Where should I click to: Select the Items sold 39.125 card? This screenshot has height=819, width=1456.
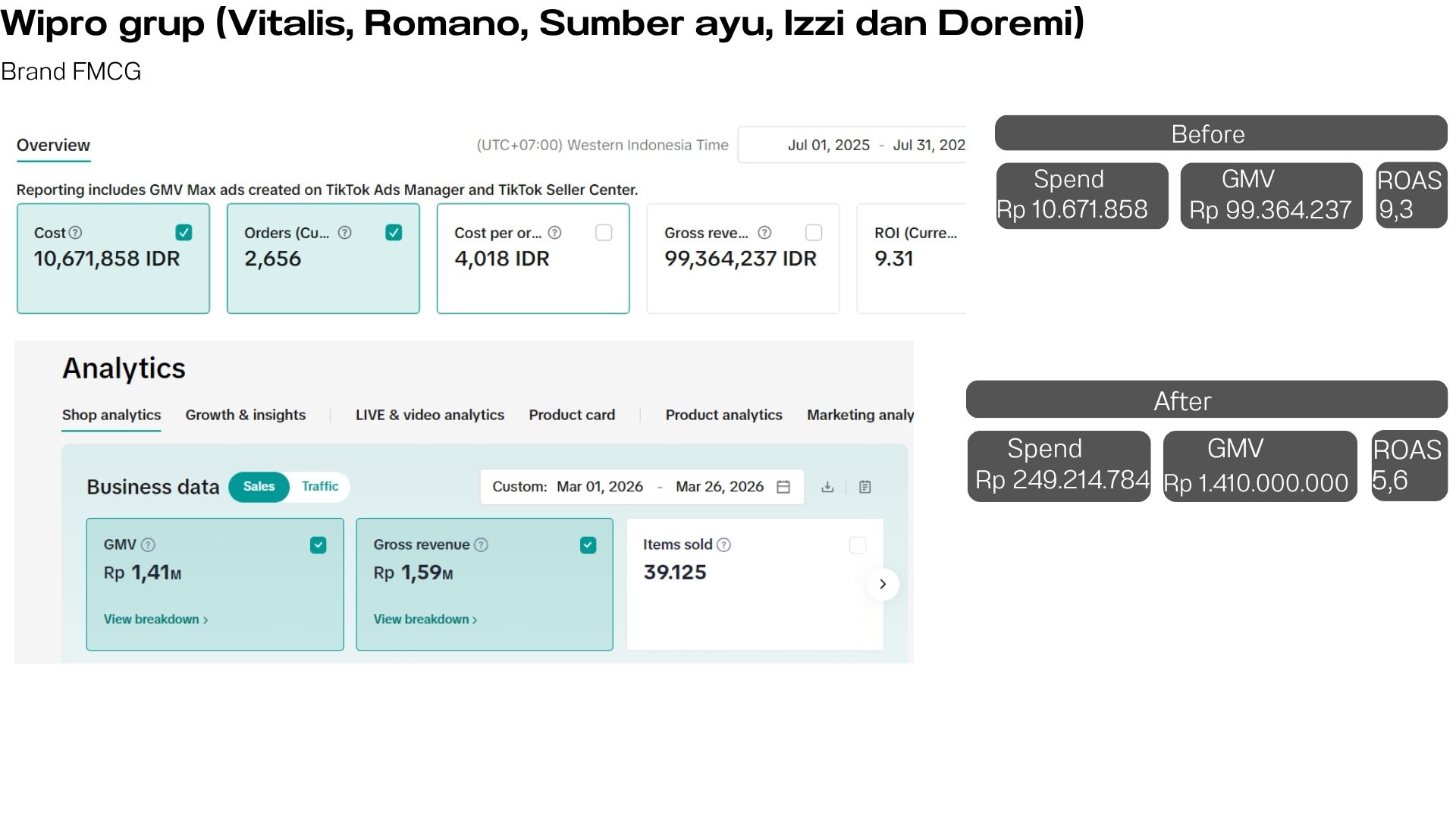(755, 584)
